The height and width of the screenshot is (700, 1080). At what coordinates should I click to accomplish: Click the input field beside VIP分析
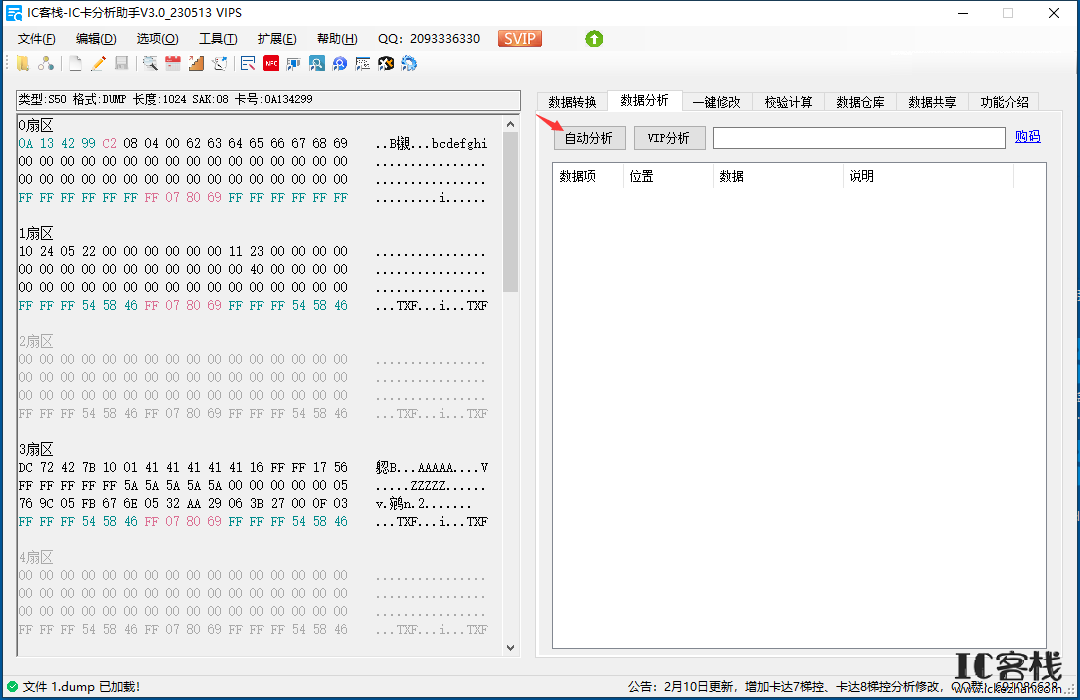tap(859, 138)
